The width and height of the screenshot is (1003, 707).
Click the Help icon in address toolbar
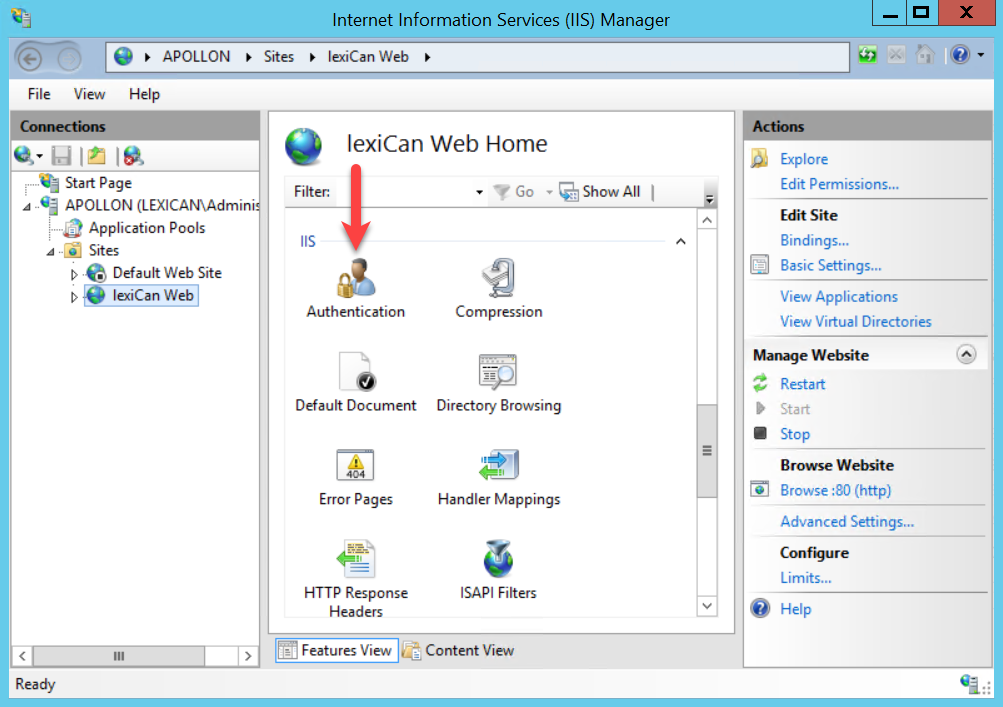[959, 56]
